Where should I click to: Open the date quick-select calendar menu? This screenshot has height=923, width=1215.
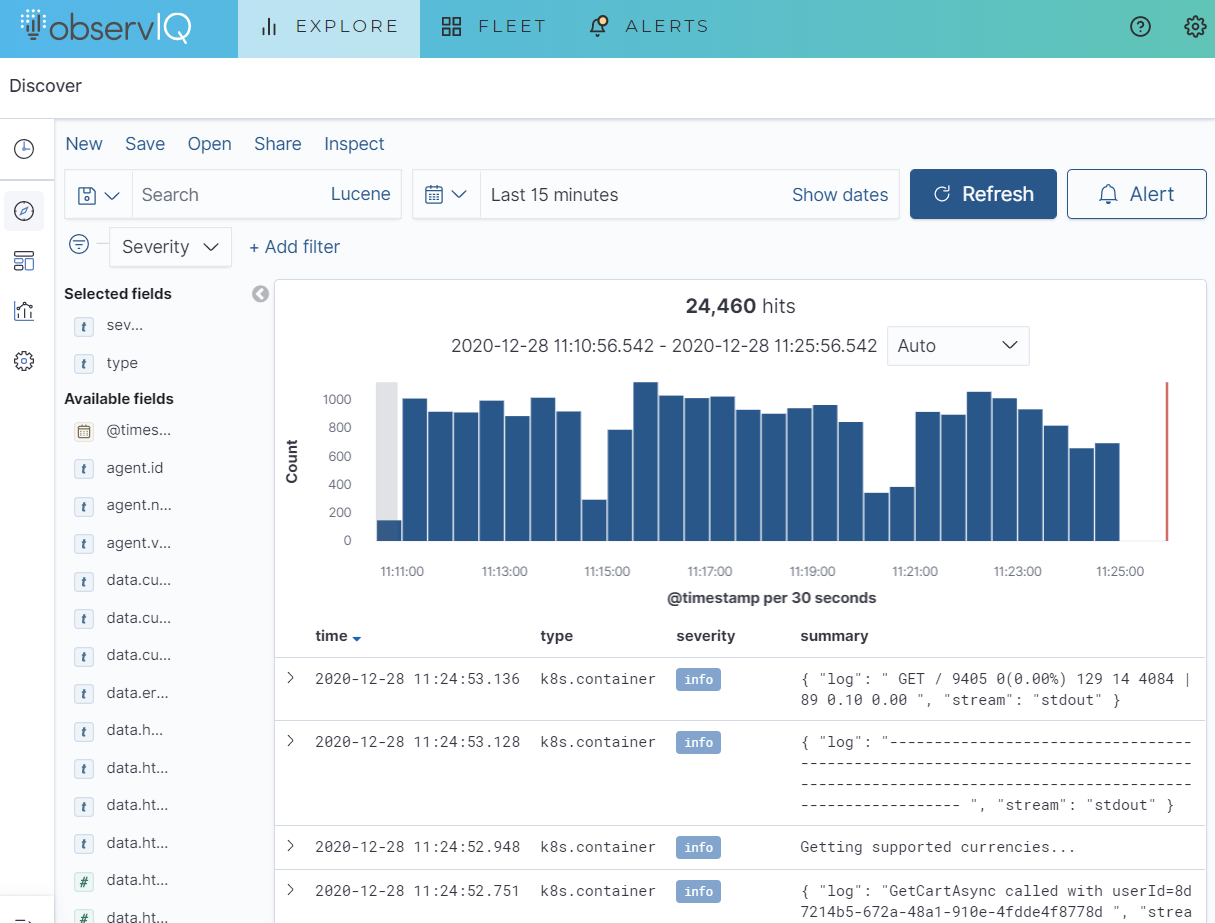446,195
